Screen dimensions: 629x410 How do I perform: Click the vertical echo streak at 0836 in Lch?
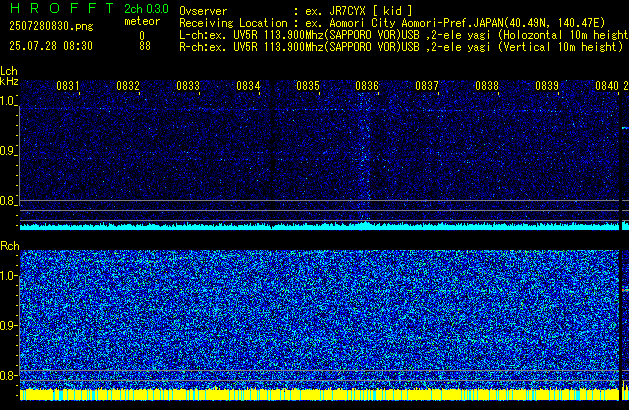point(365,154)
